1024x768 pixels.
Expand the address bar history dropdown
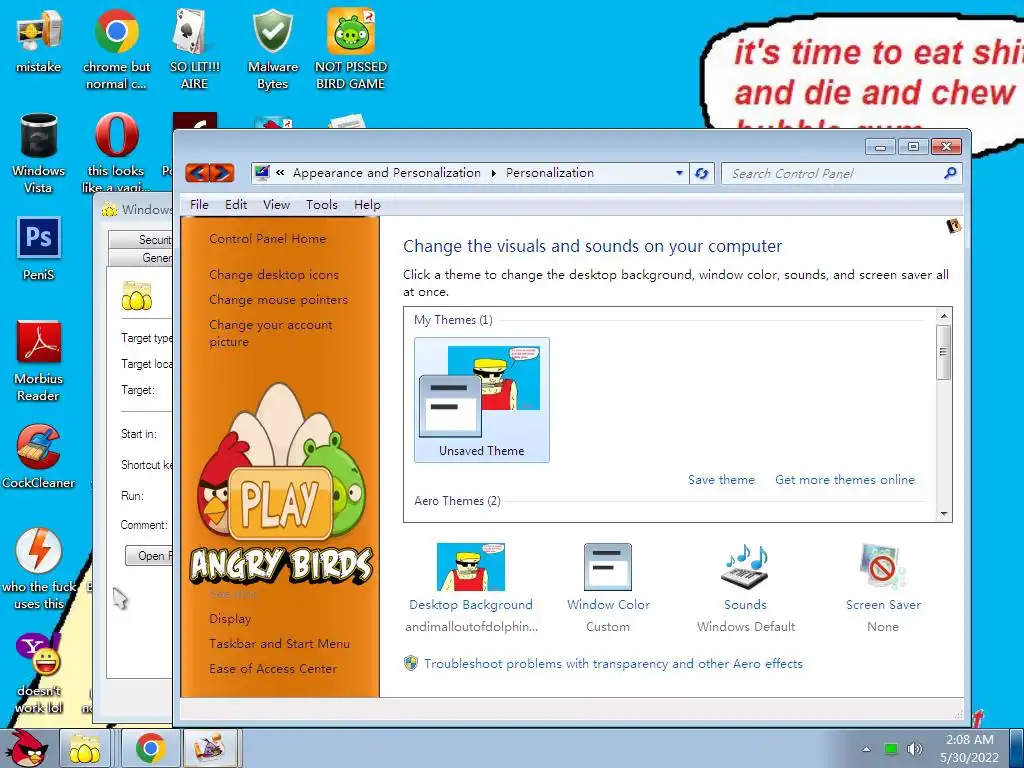point(679,173)
